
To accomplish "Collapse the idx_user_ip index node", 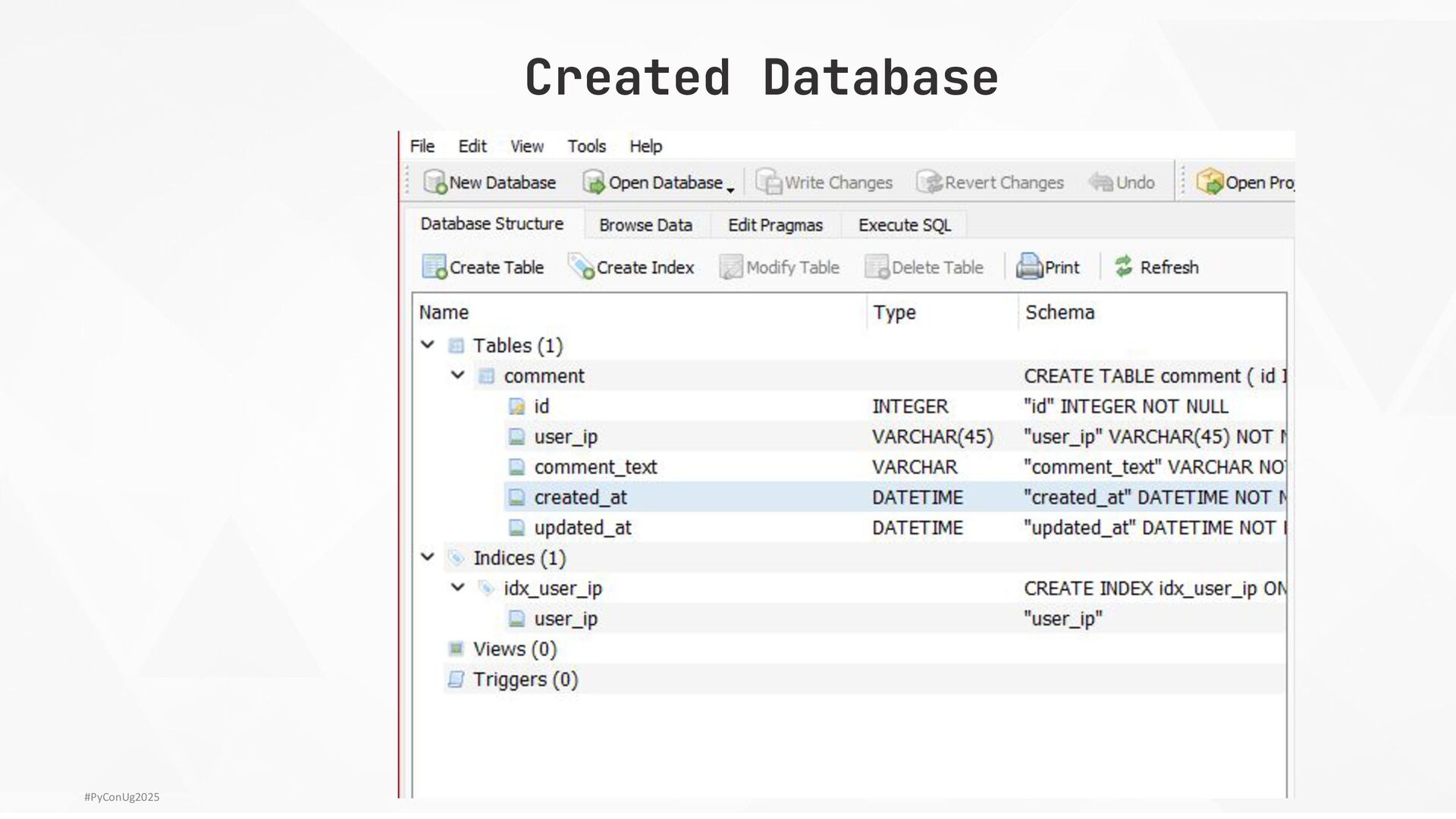I will (457, 588).
